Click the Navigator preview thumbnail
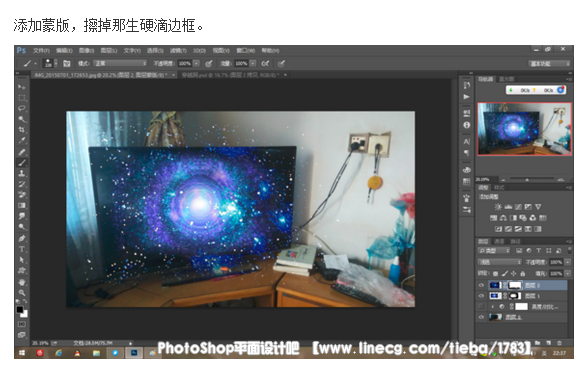581x365 pixels. tap(524, 129)
